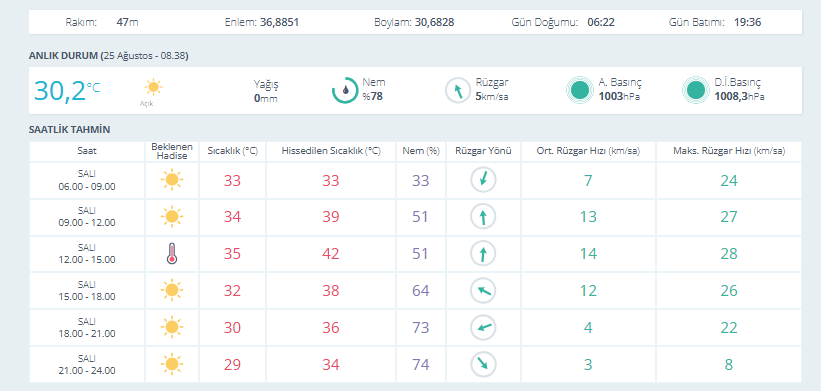Viewport: 821px width, 391px height.
Task: Click wind direction arrow for 18.00 - 21.00
Action: pos(483,328)
